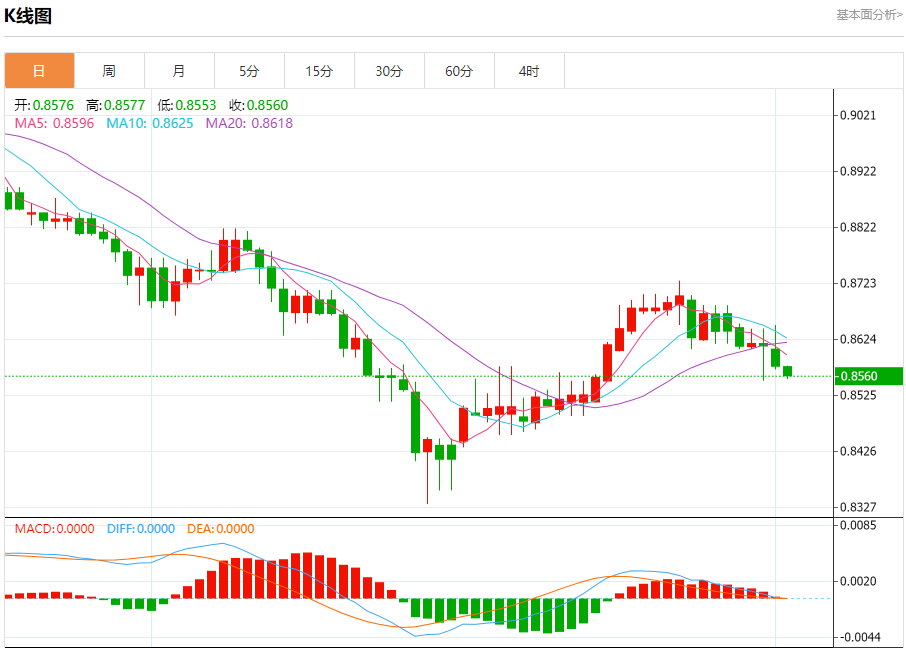Viewport: 906px width, 648px height.
Task: Click the green 0.8560 current price tag
Action: (868, 376)
